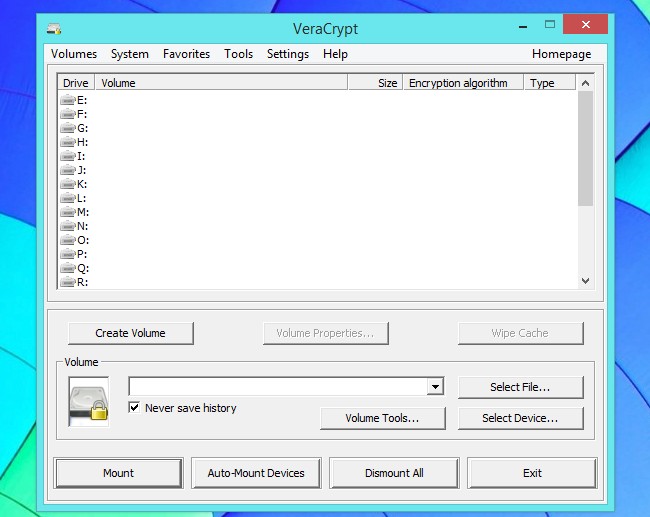Click the scroll down arrow of drive list
650x517 pixels.
(x=585, y=281)
